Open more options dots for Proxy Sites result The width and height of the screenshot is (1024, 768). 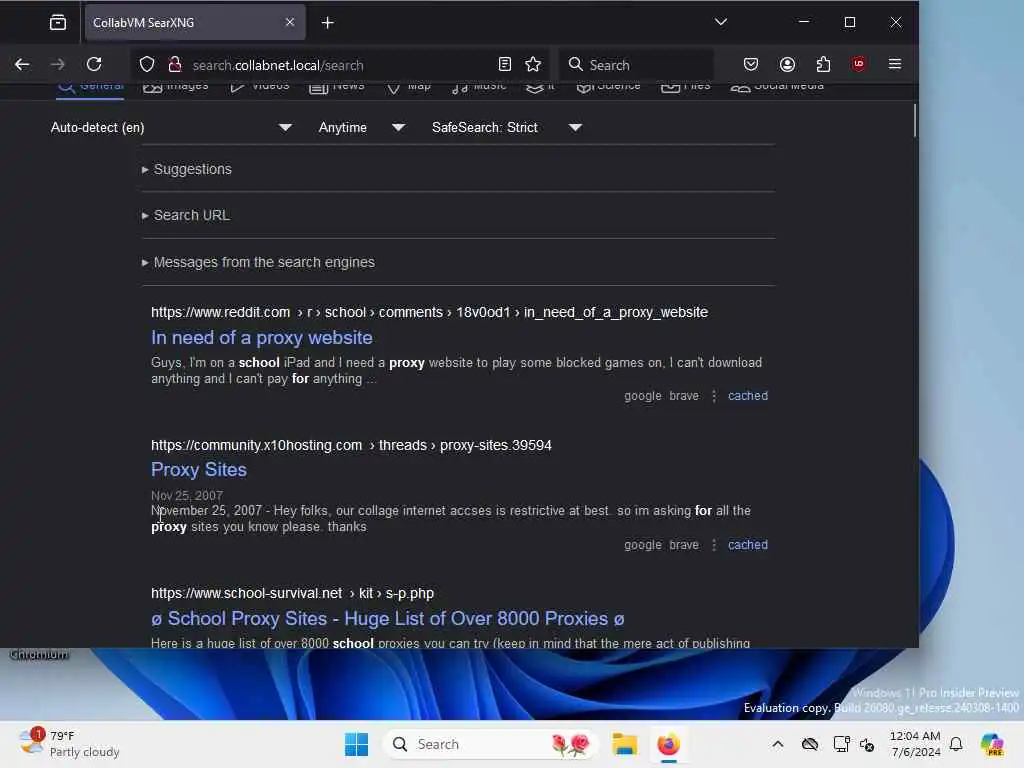pyautogui.click(x=714, y=545)
